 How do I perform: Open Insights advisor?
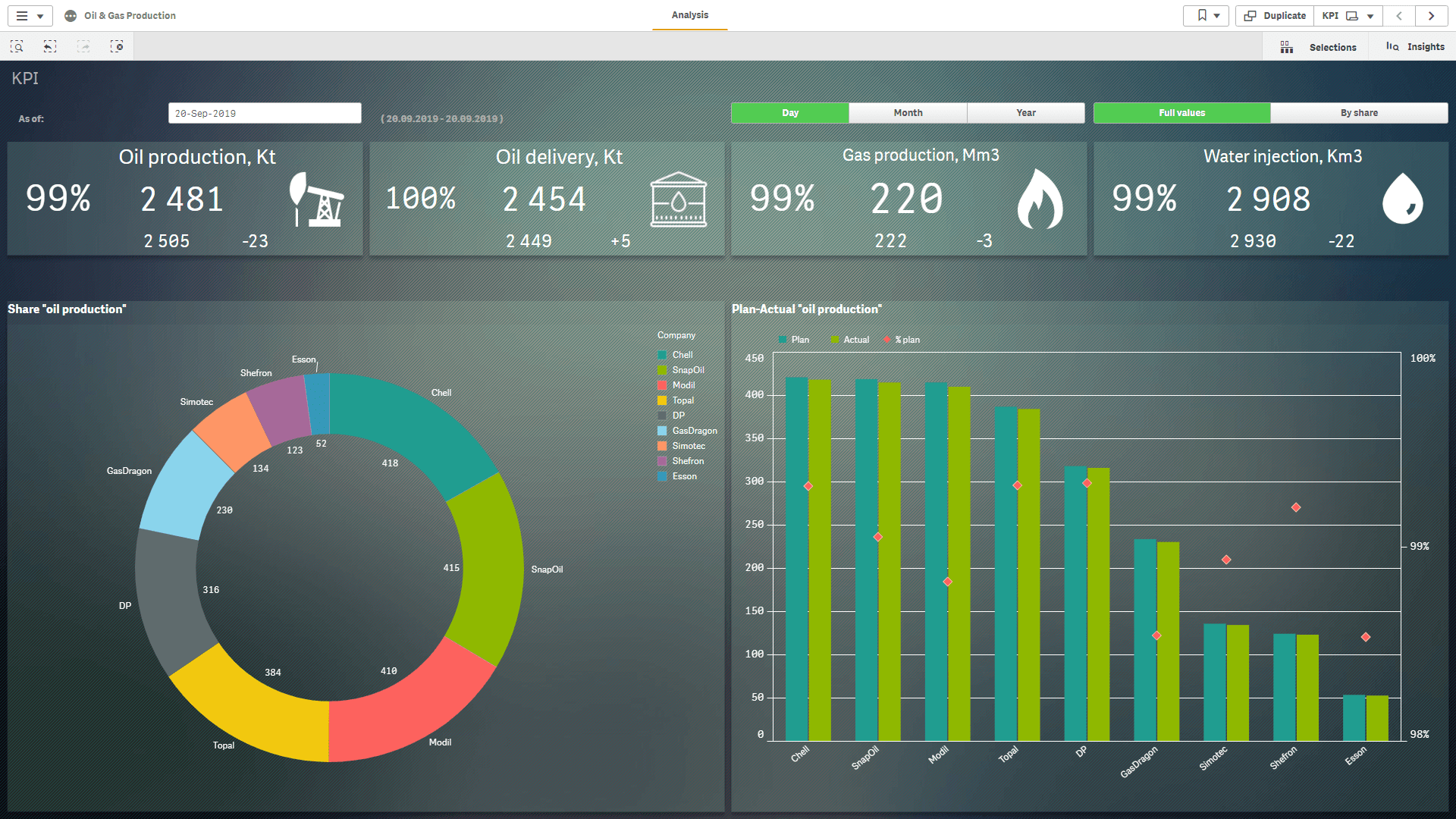(1415, 47)
